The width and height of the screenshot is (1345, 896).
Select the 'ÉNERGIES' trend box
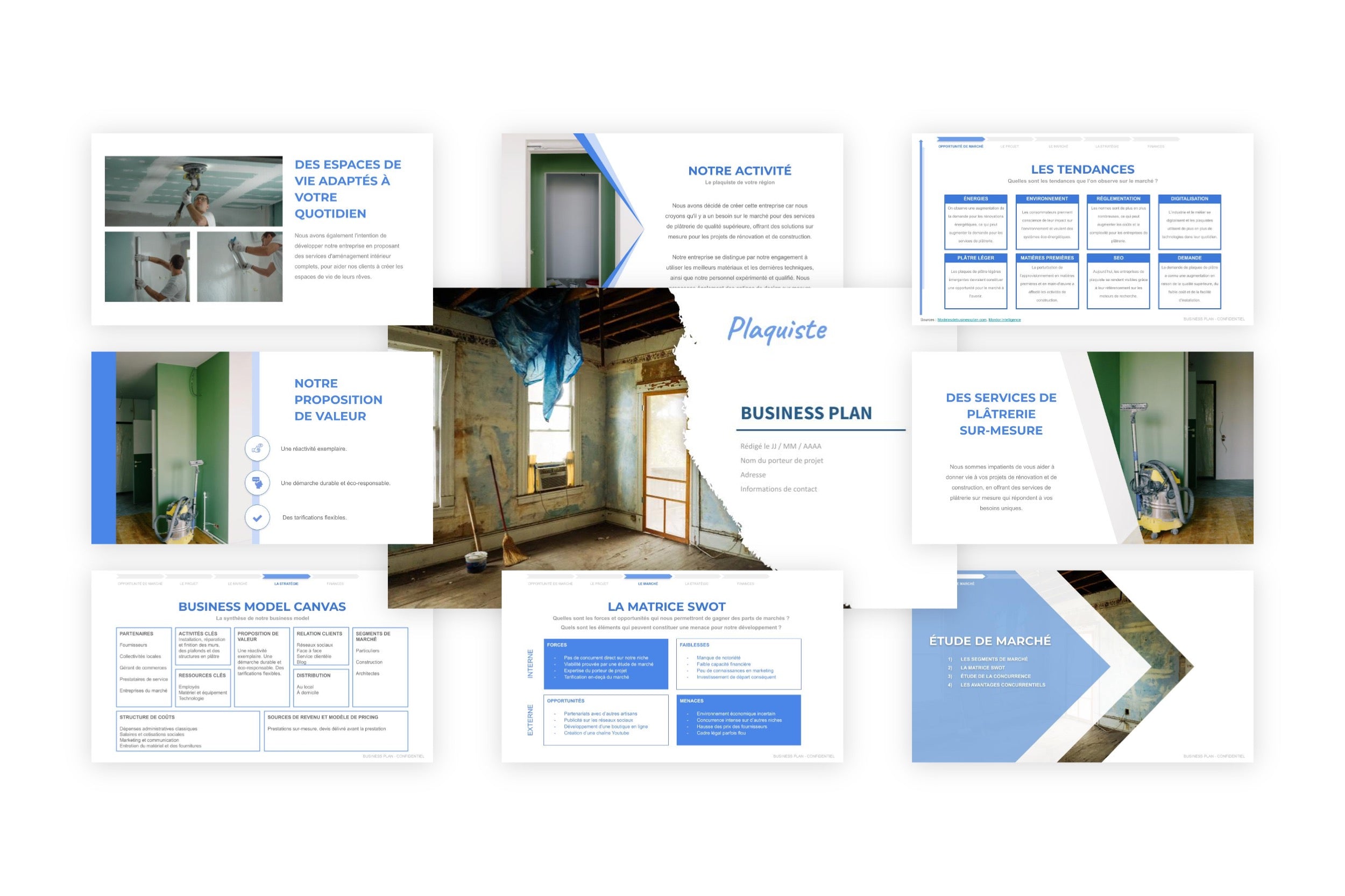[x=975, y=222]
